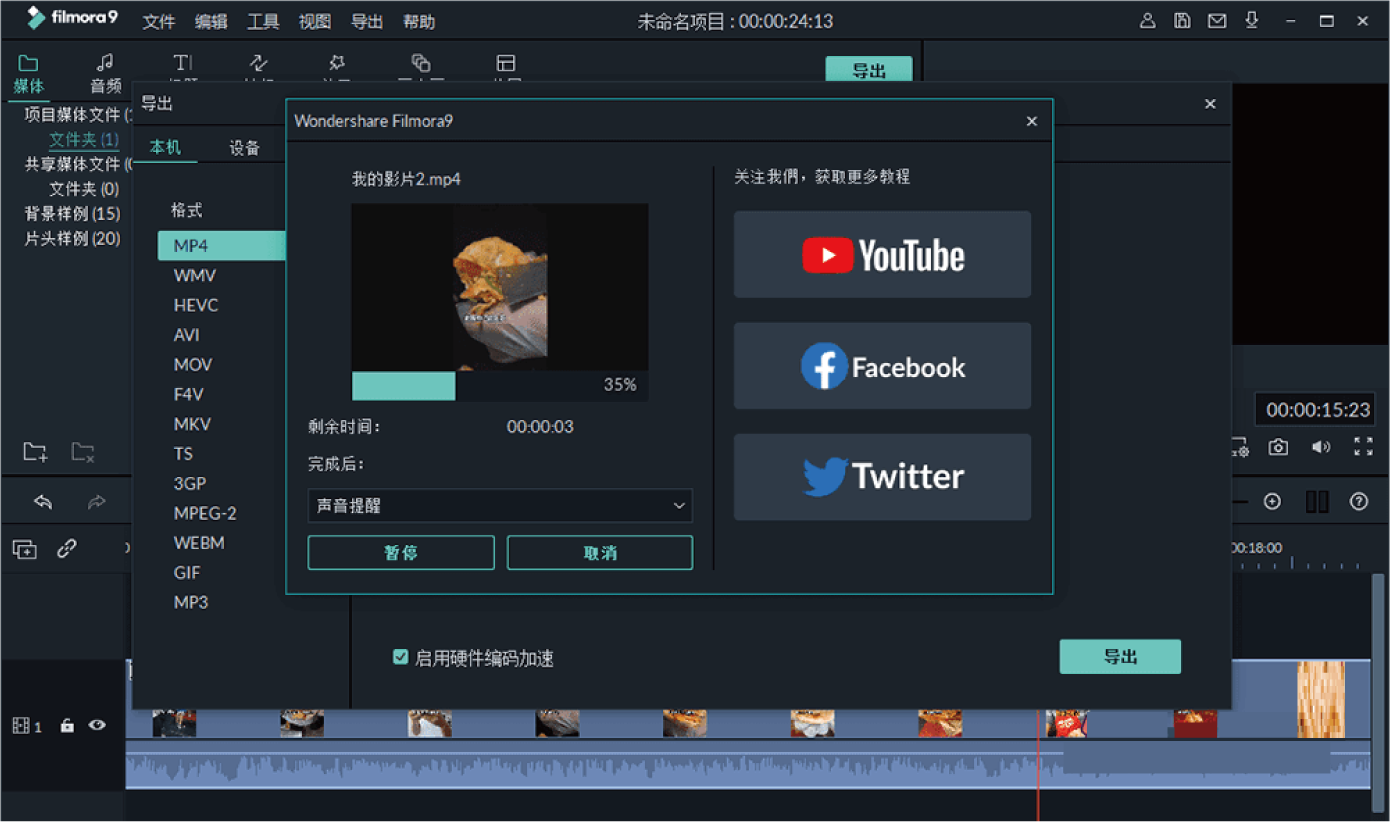The width and height of the screenshot is (1390, 822).
Task: Click the add track icon
Action: pyautogui.click(x=24, y=549)
